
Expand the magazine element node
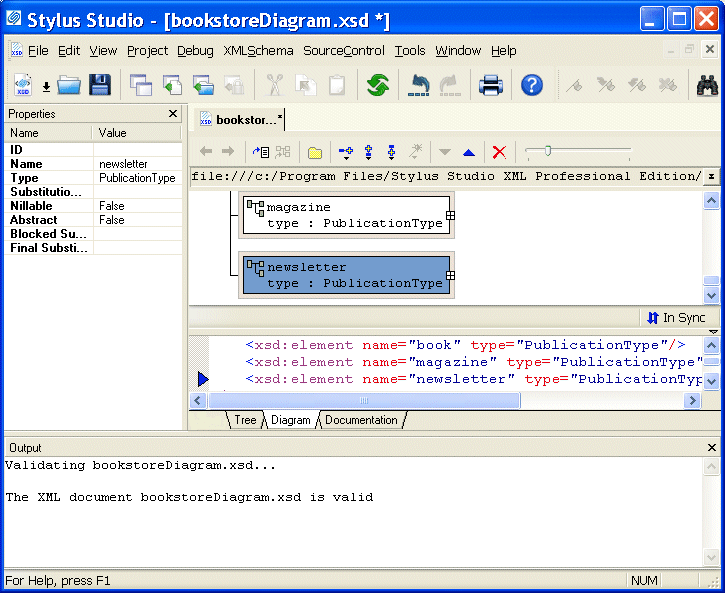450,215
